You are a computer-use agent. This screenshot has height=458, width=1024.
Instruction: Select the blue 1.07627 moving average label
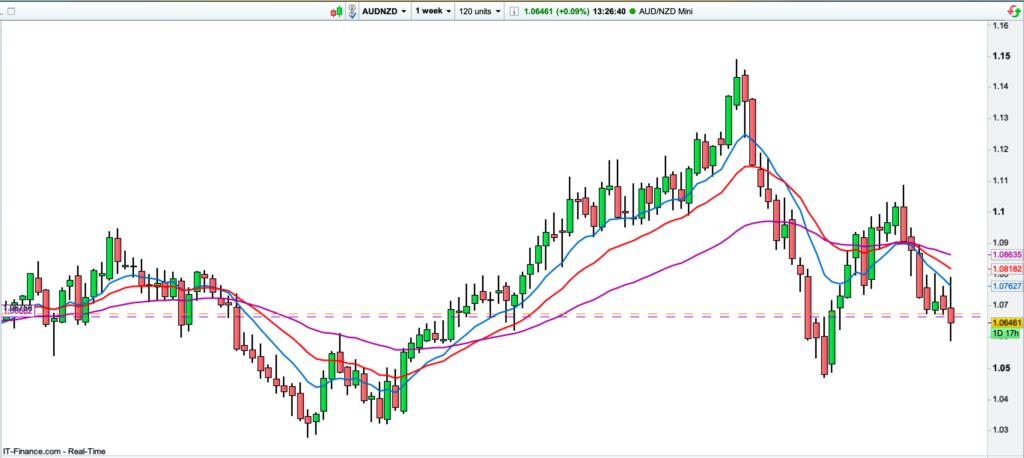pos(1005,285)
